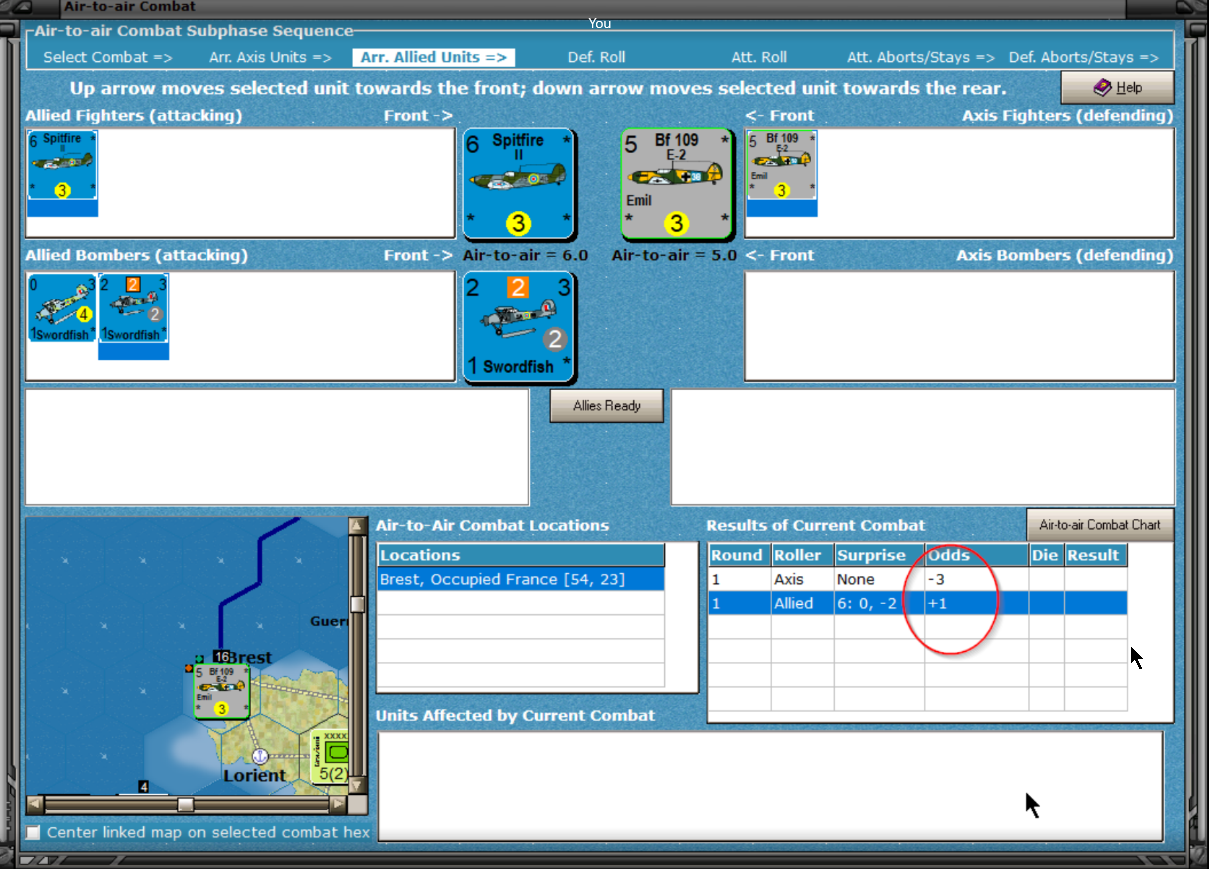Select the small Spitfire II fighter counter
The height and width of the screenshot is (869, 1209).
(x=62, y=165)
